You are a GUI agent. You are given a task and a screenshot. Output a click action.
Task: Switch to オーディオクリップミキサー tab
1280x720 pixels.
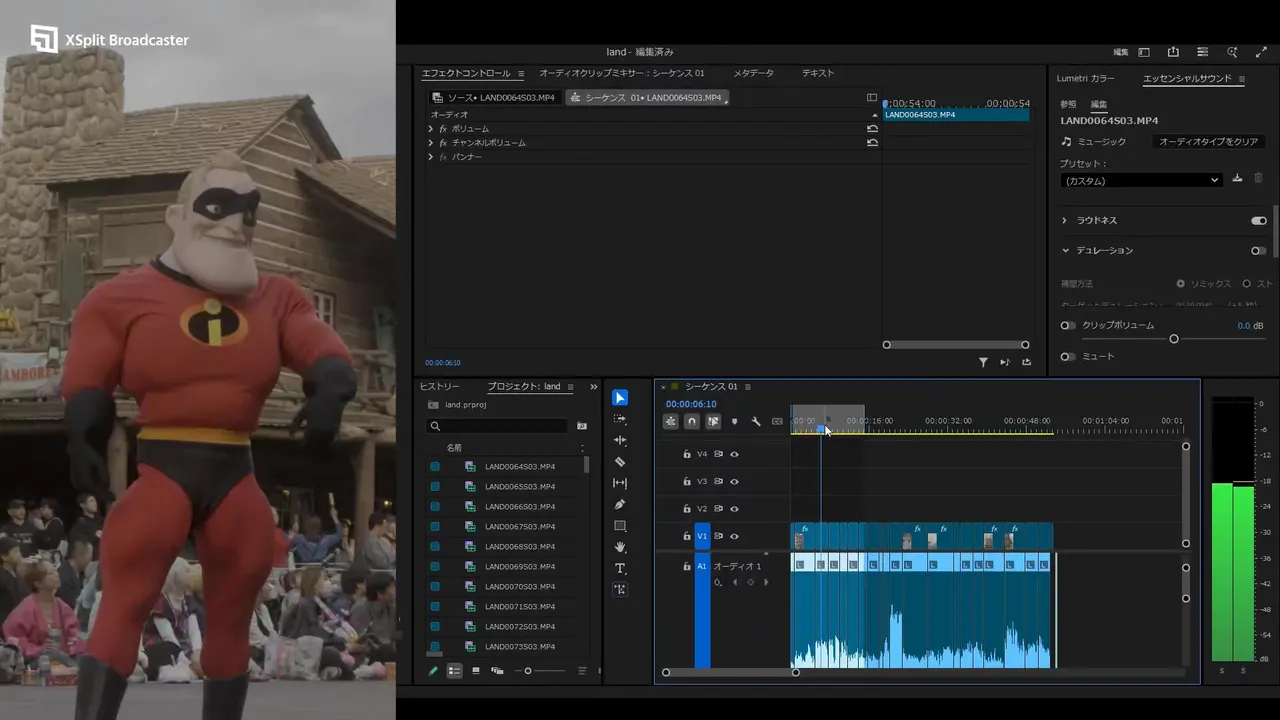click(x=622, y=73)
